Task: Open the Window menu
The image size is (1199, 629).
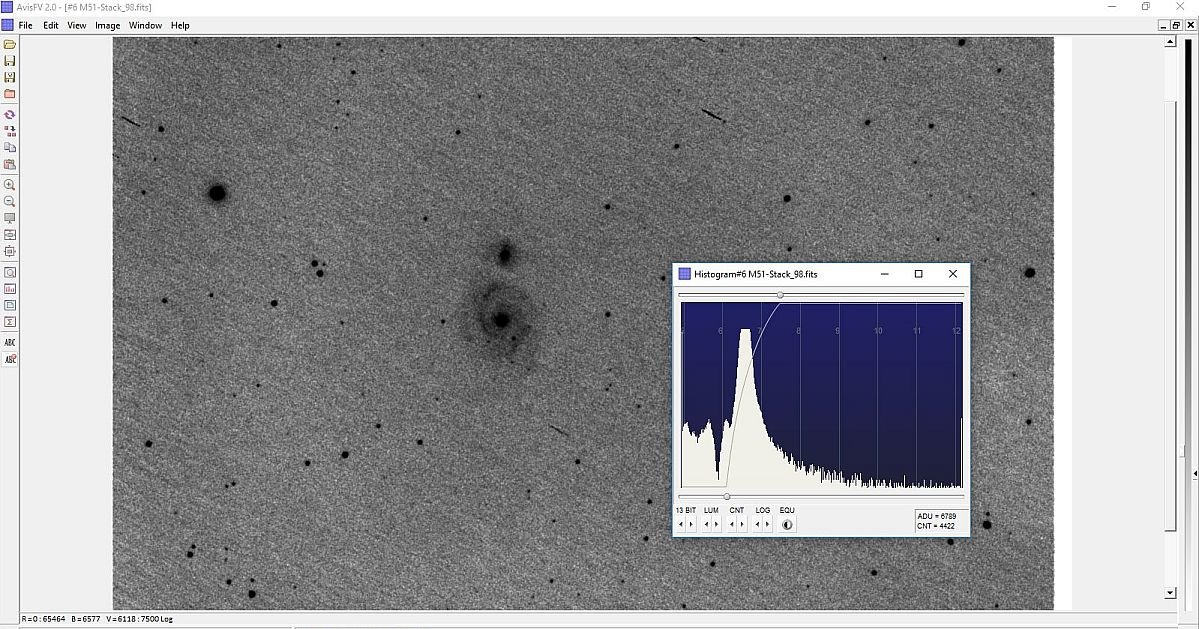Action: (x=145, y=25)
